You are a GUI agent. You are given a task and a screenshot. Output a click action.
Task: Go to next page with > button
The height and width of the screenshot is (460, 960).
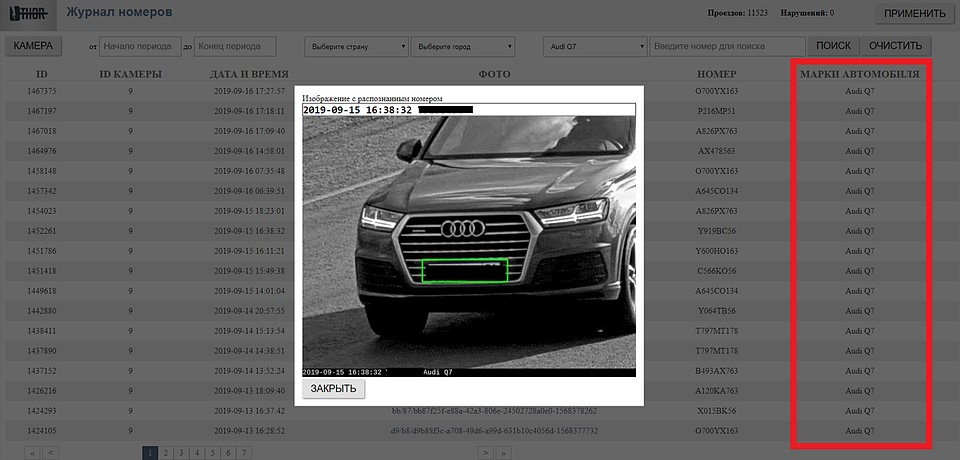(485, 453)
